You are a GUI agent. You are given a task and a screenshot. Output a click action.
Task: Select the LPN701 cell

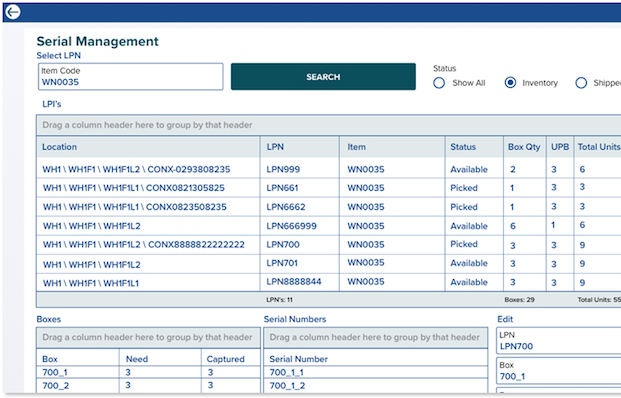point(282,263)
